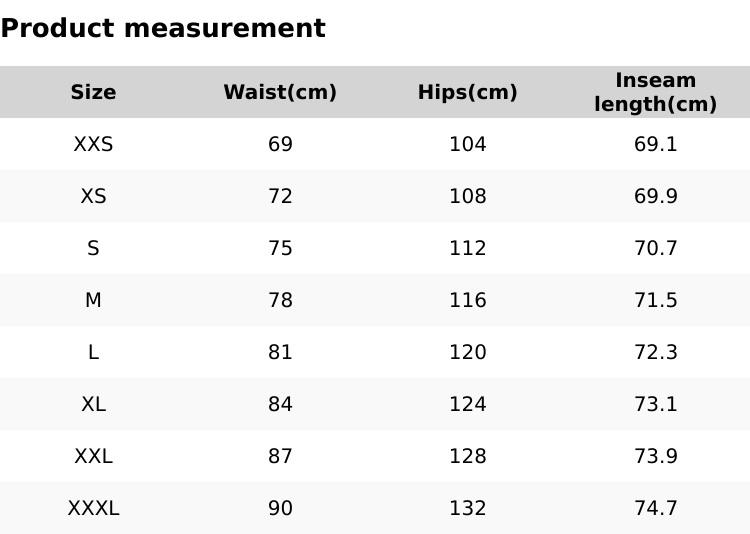Click the L size row label
The height and width of the screenshot is (534, 750).
point(93,353)
